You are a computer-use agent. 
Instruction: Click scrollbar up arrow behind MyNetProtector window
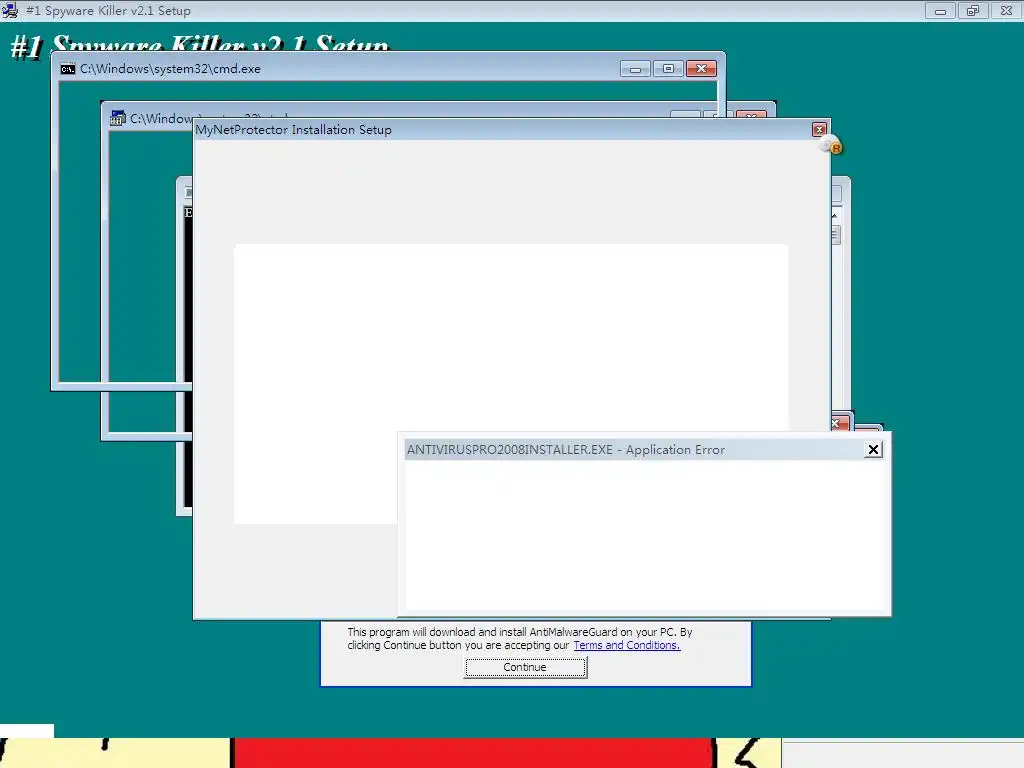tap(835, 215)
